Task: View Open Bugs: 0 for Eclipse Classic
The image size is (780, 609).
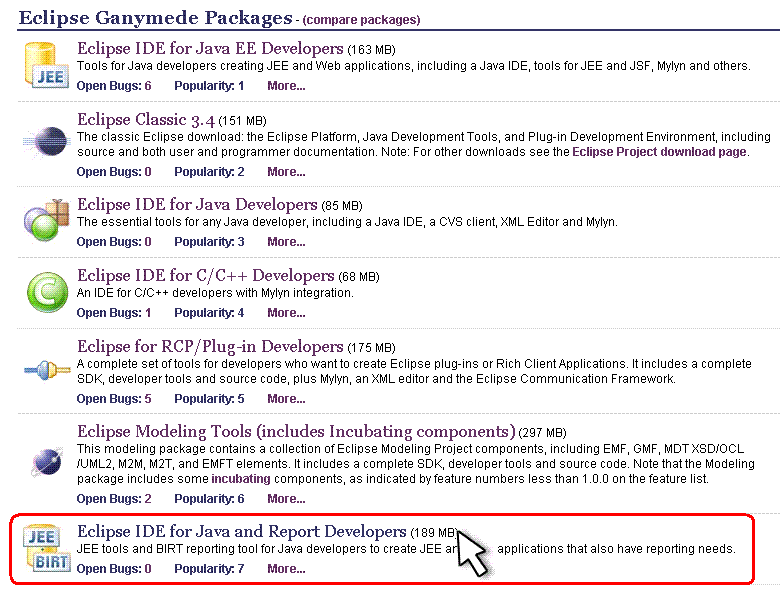Action: tap(113, 172)
